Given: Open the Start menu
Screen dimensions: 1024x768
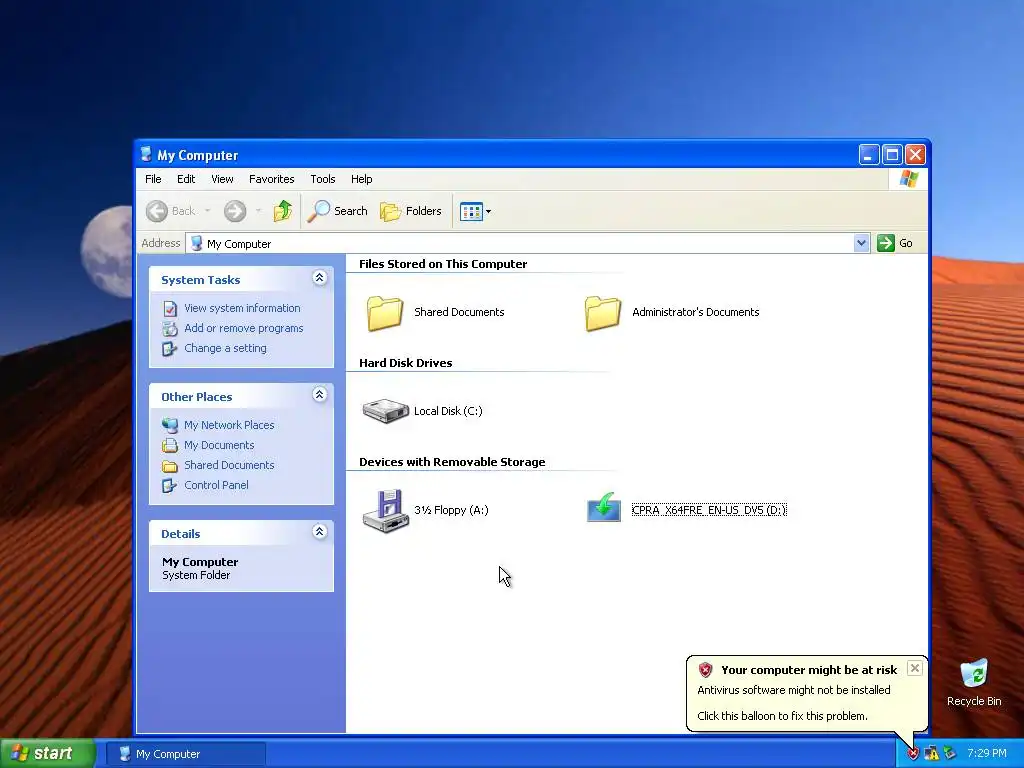Looking at the screenshot, I should (x=47, y=753).
